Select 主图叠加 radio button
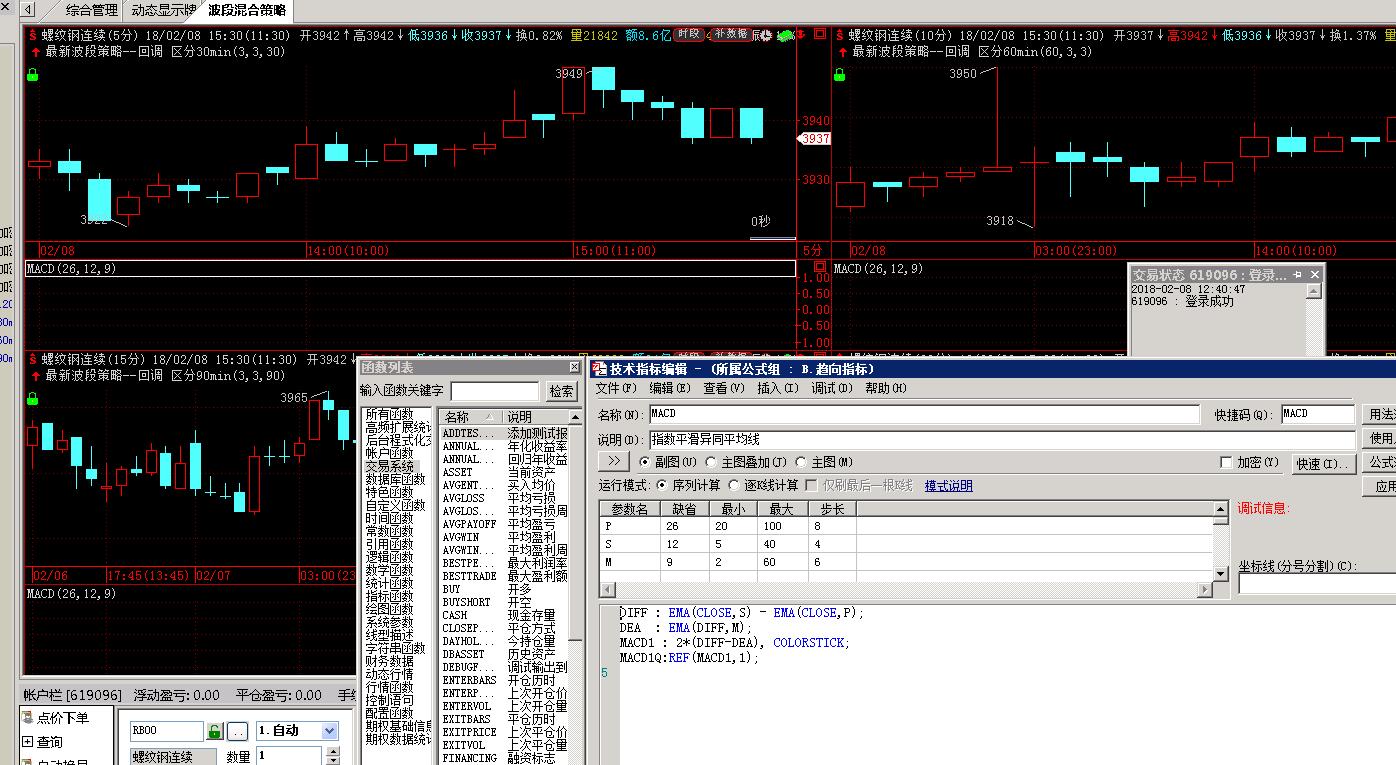1396x765 pixels. point(711,462)
